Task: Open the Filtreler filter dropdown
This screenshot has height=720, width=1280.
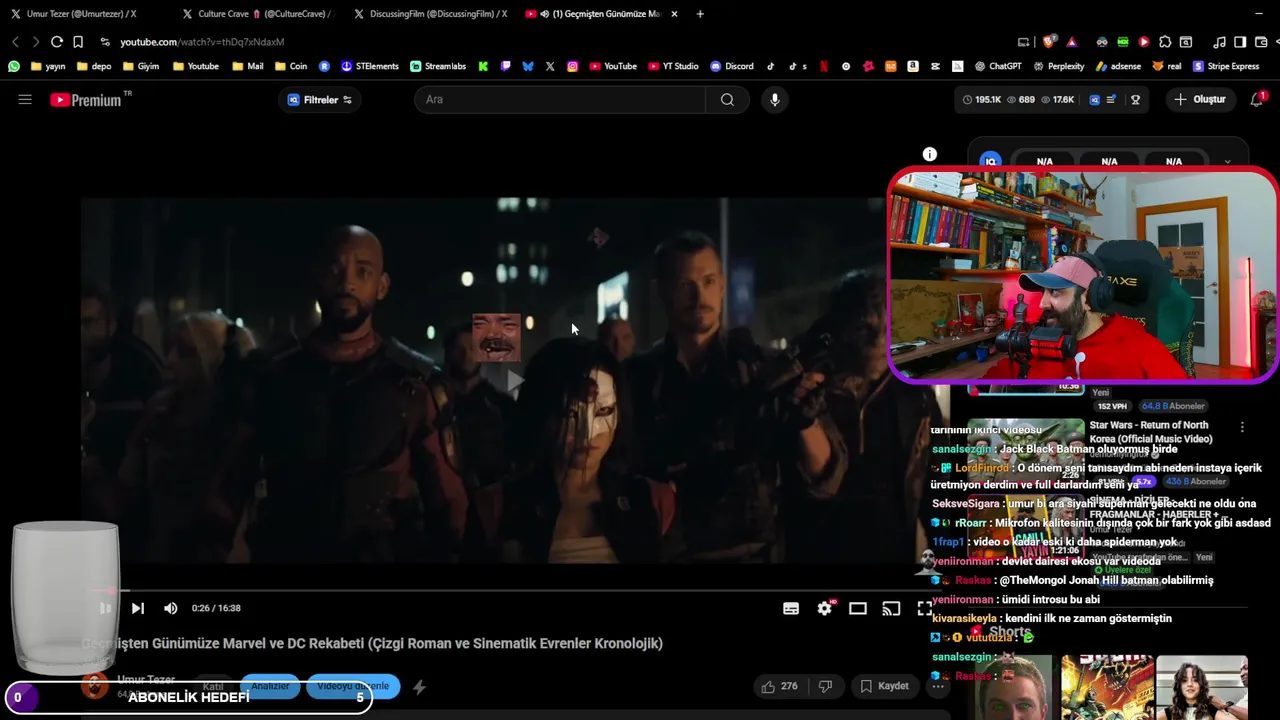Action: (x=320, y=100)
